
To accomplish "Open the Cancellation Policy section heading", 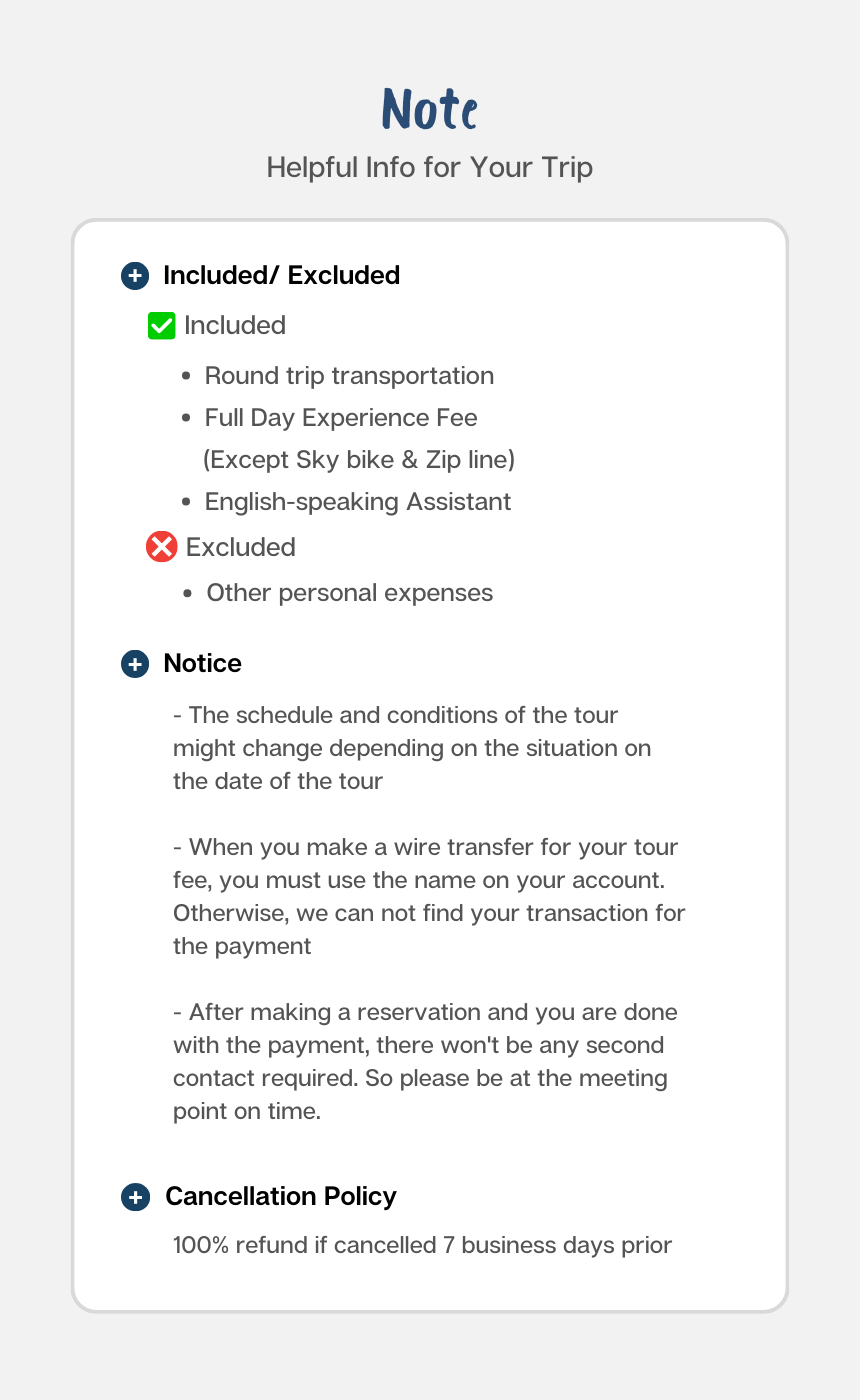I will coord(280,1197).
